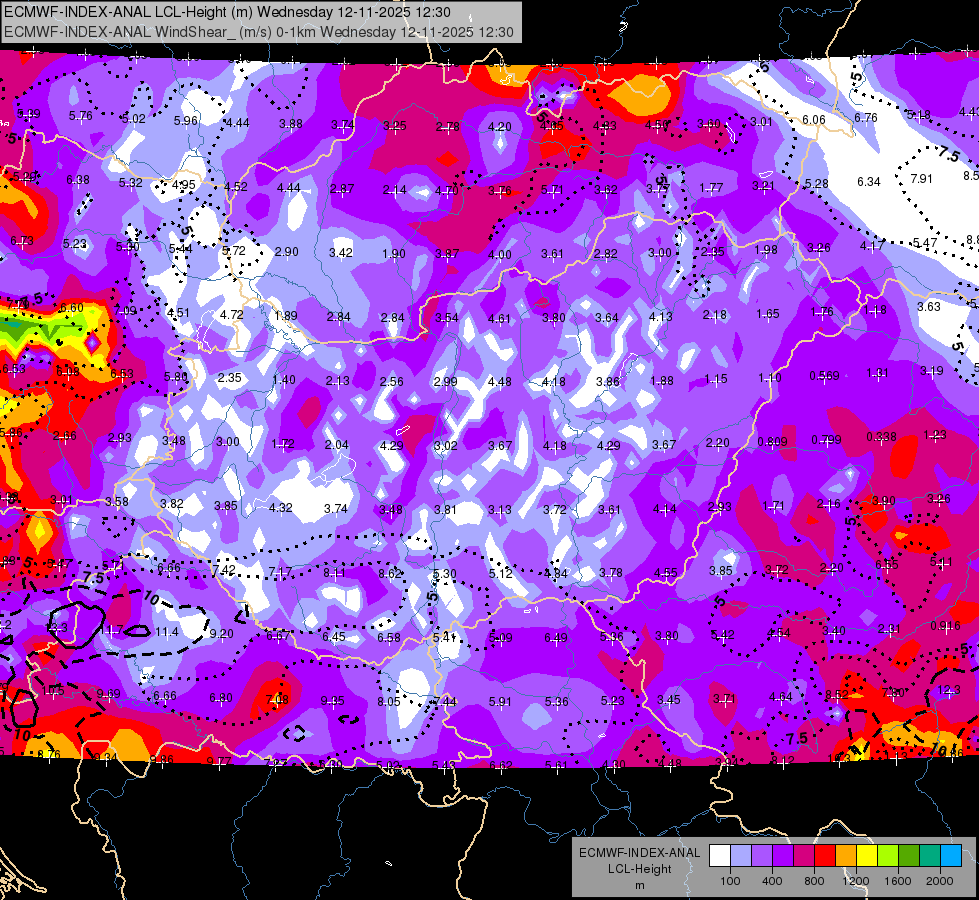Select the grid value '7.42'
The height and width of the screenshot is (900, 979).
click(224, 570)
